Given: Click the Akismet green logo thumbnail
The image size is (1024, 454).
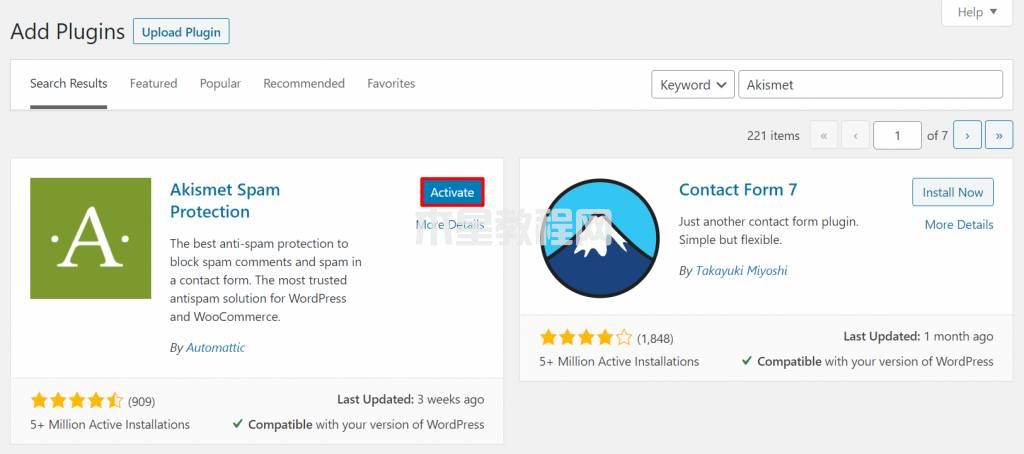Looking at the screenshot, I should click(x=91, y=238).
